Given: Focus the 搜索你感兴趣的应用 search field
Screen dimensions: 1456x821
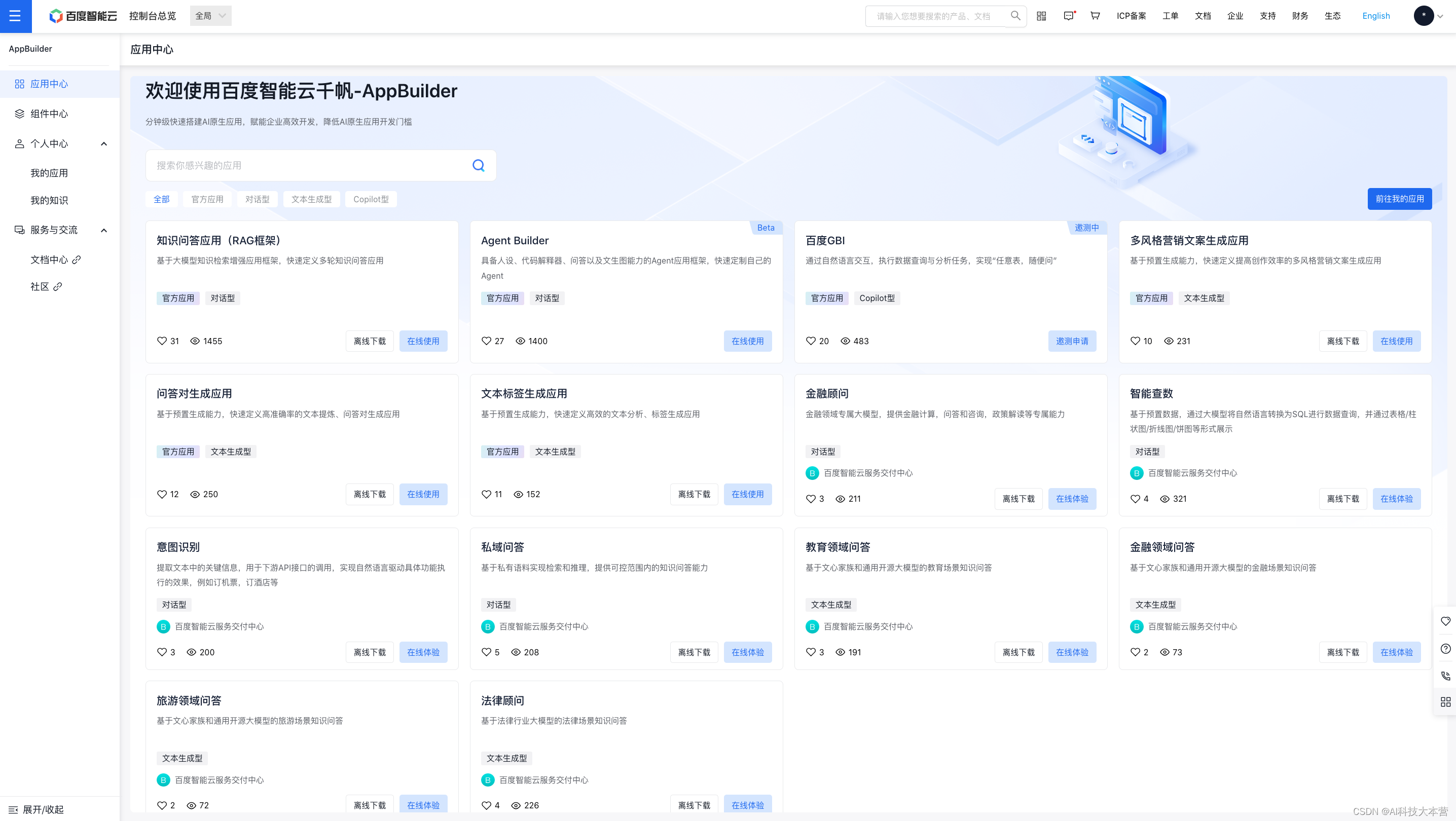Looking at the screenshot, I should pyautogui.click(x=308, y=166).
